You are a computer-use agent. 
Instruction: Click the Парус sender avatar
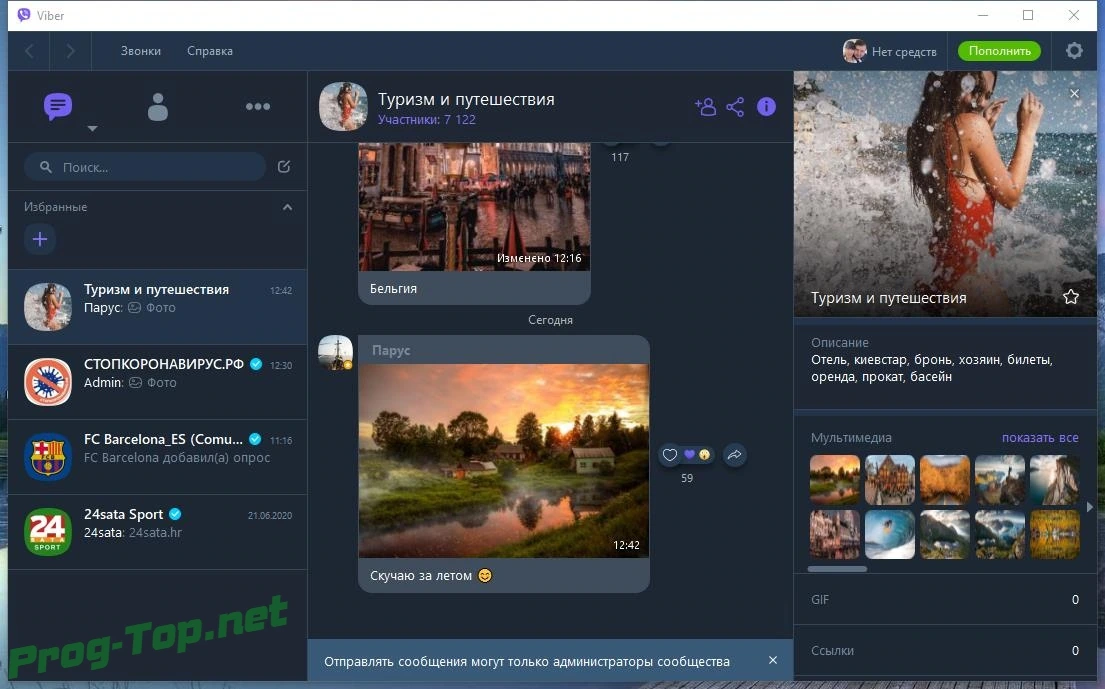click(335, 352)
